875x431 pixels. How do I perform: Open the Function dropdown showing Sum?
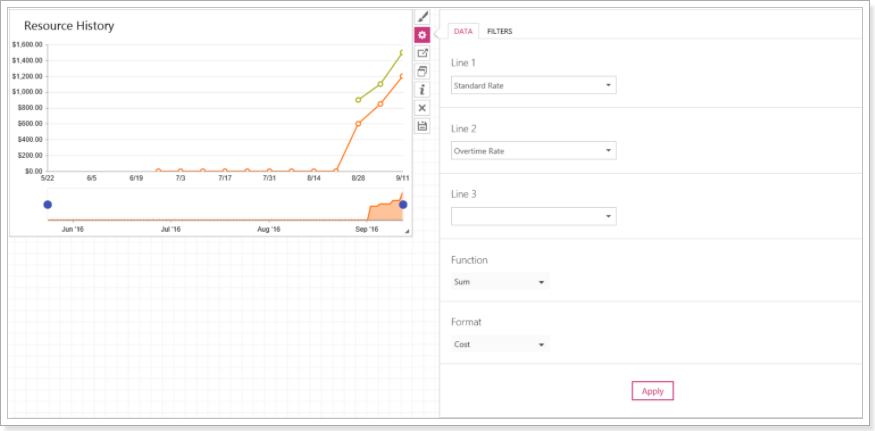[x=500, y=282]
